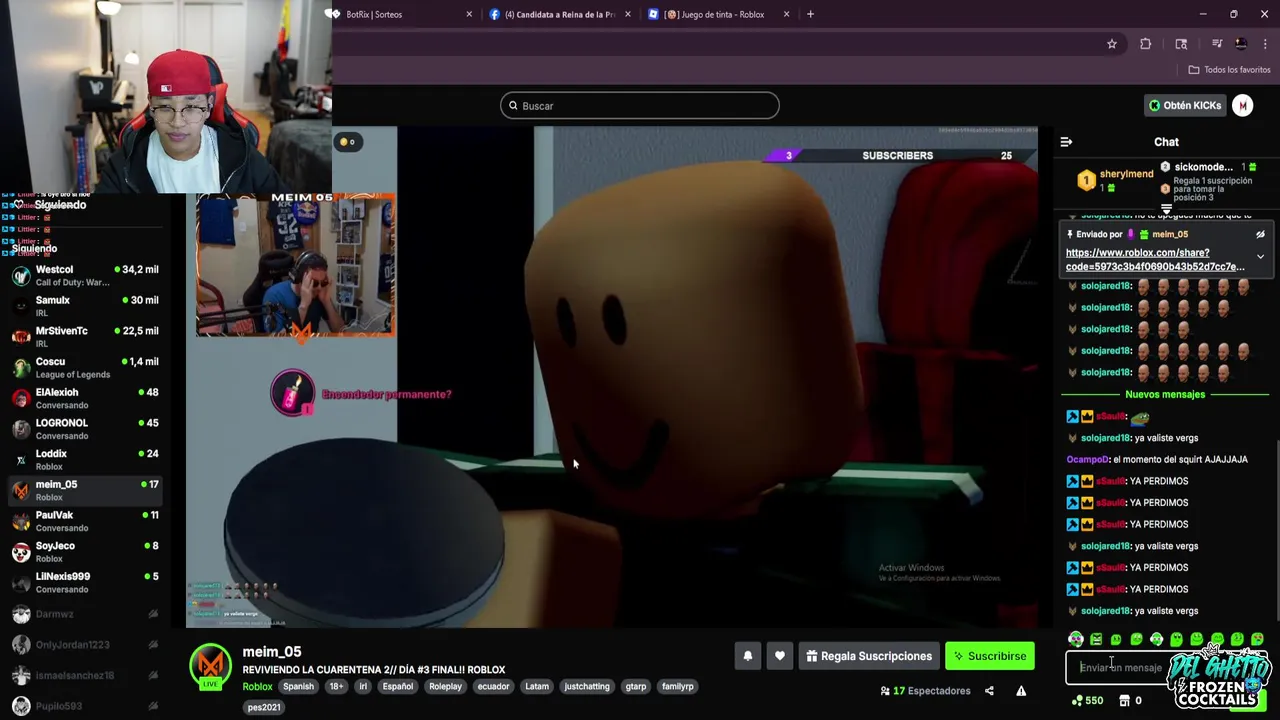This screenshot has width=1280, height=720.
Task: Collapse the chat panel with the arrow icon
Action: click(x=1066, y=142)
